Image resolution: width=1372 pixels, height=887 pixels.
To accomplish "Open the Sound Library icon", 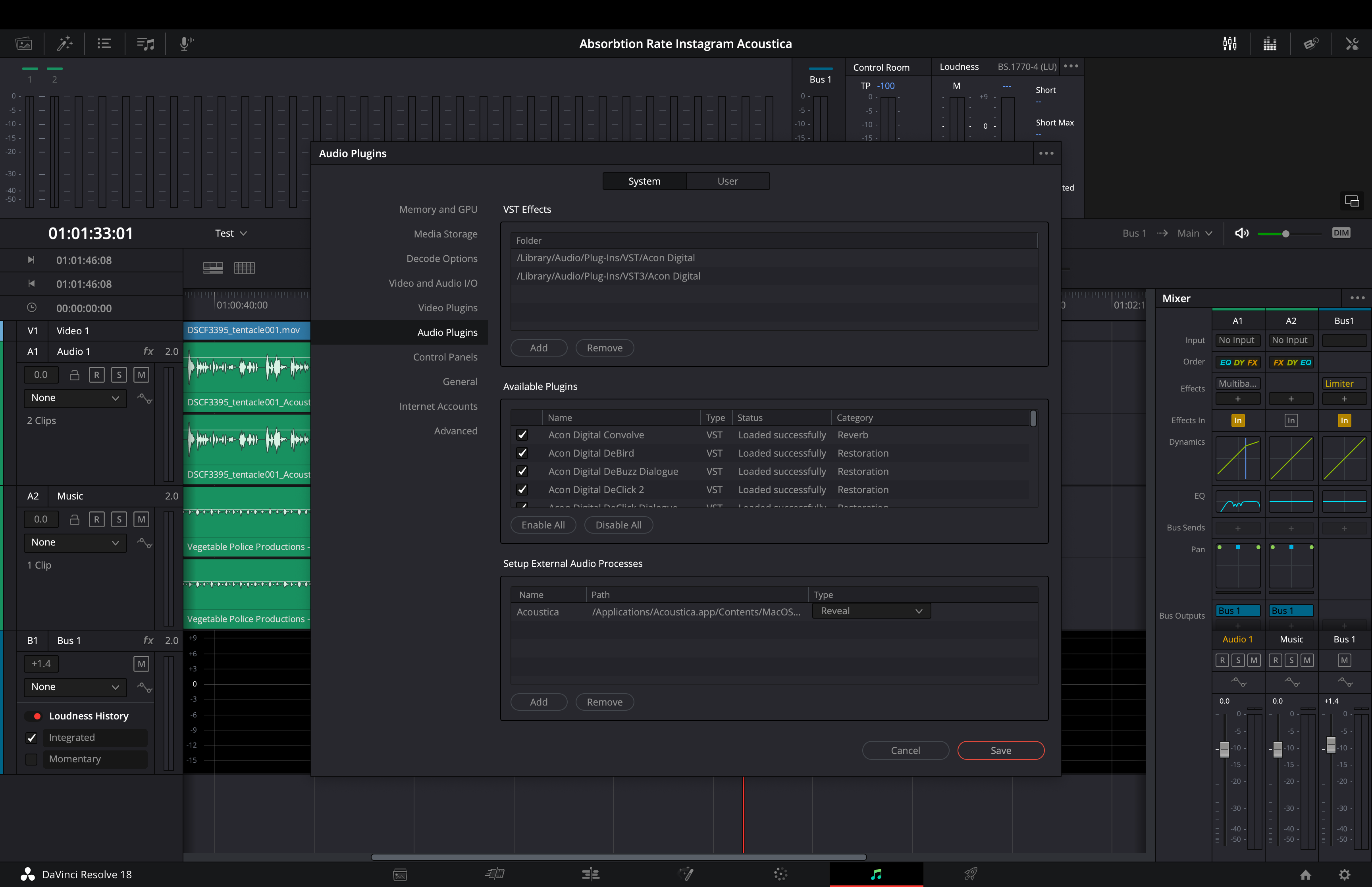I will 145,44.
